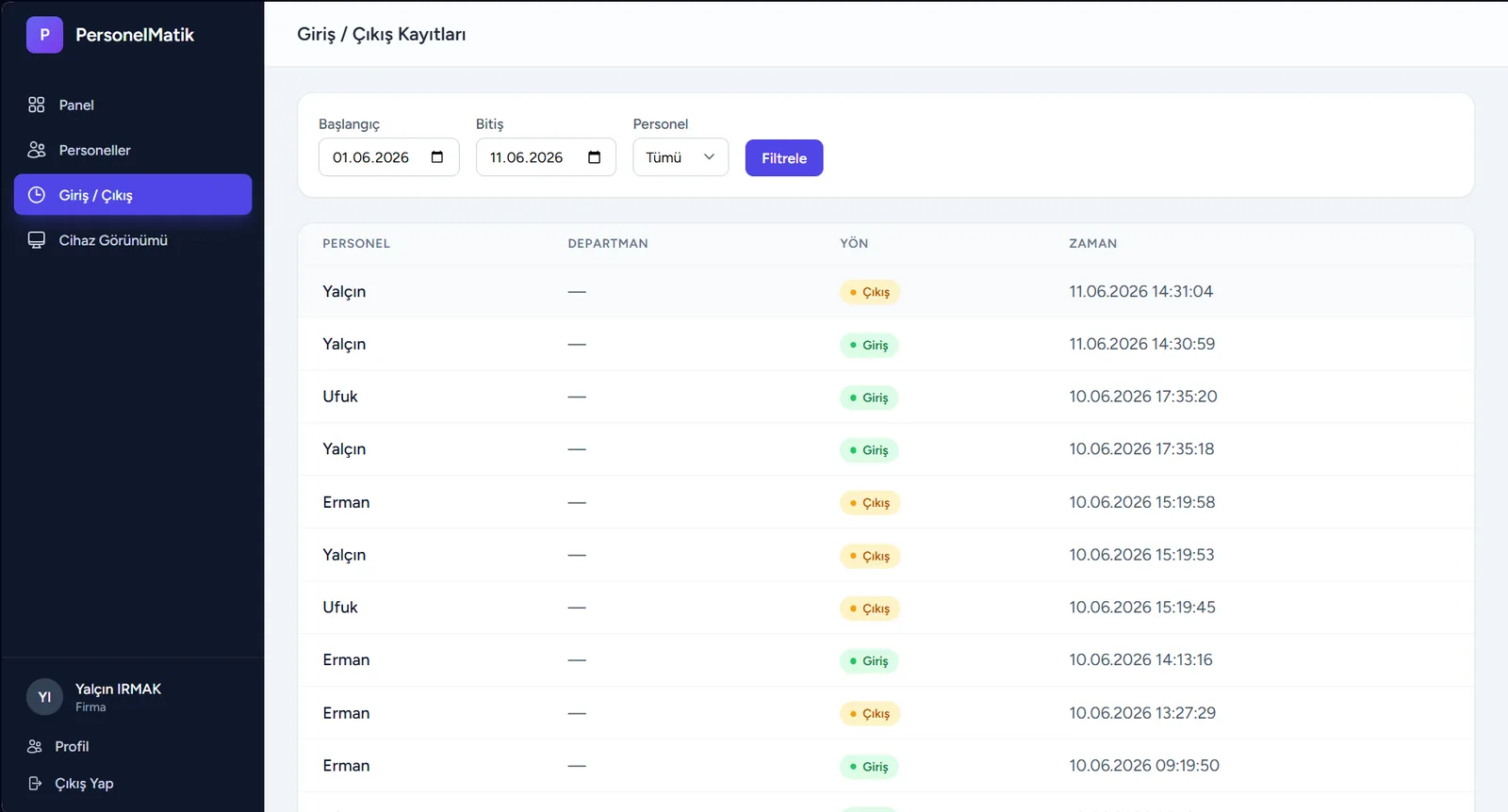Click the ZAMAN column header

click(1092, 243)
